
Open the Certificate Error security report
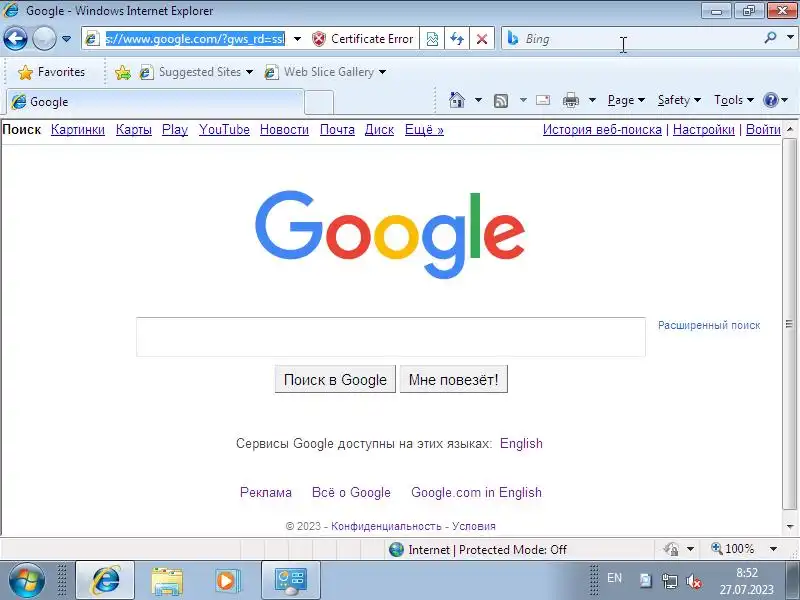[x=363, y=39]
